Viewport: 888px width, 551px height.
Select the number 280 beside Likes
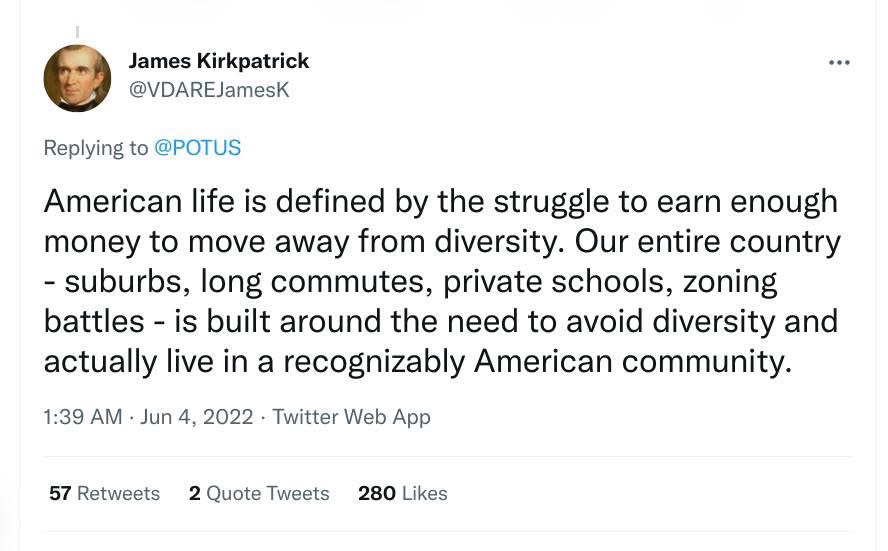pos(377,493)
